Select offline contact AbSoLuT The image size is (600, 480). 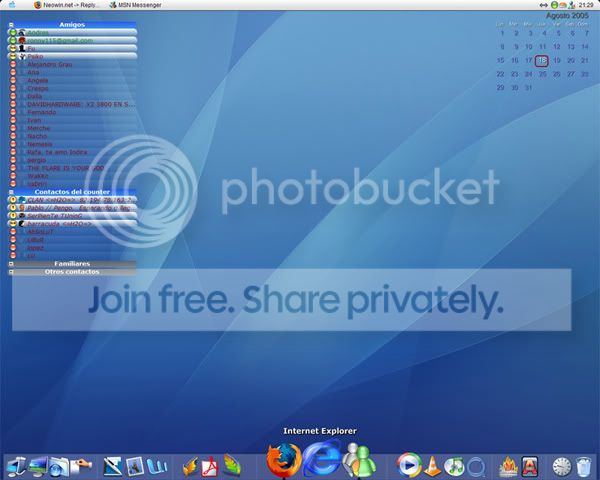click(x=72, y=232)
